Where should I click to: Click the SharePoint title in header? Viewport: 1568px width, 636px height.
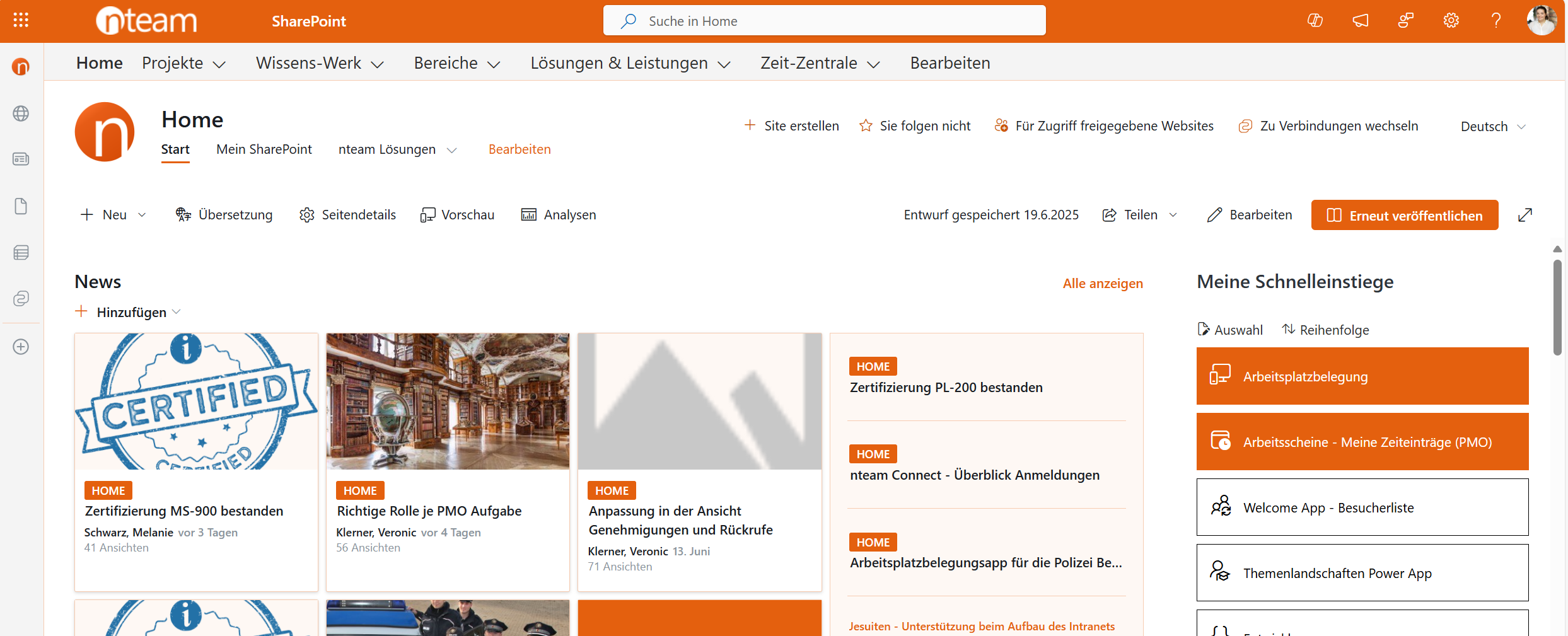tap(309, 21)
